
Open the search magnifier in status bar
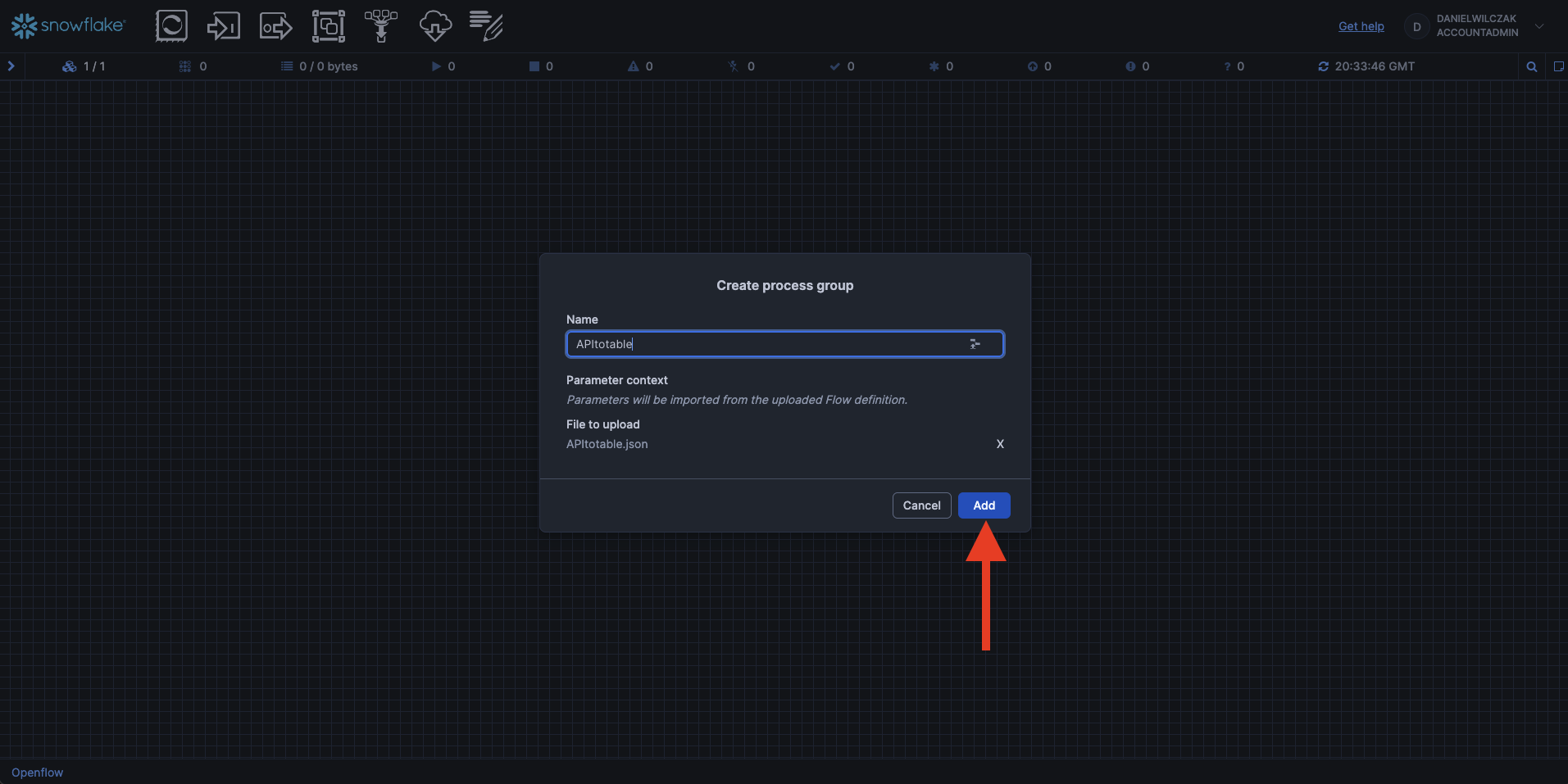click(x=1531, y=66)
